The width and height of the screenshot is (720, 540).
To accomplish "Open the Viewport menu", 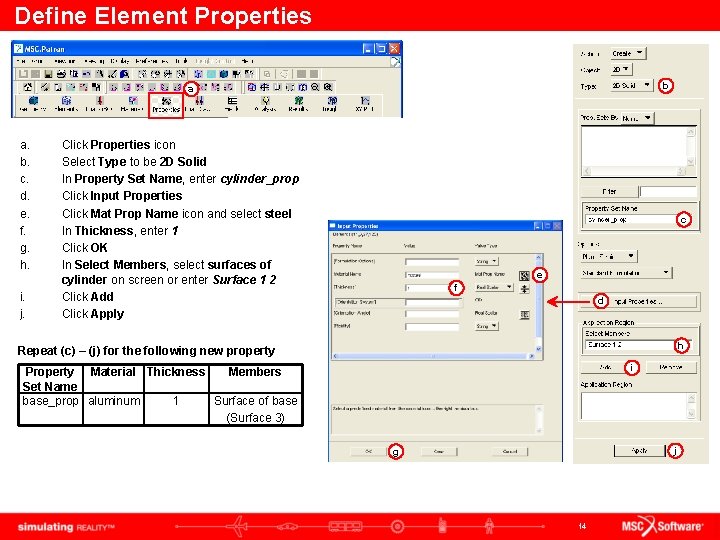I will click(64, 61).
